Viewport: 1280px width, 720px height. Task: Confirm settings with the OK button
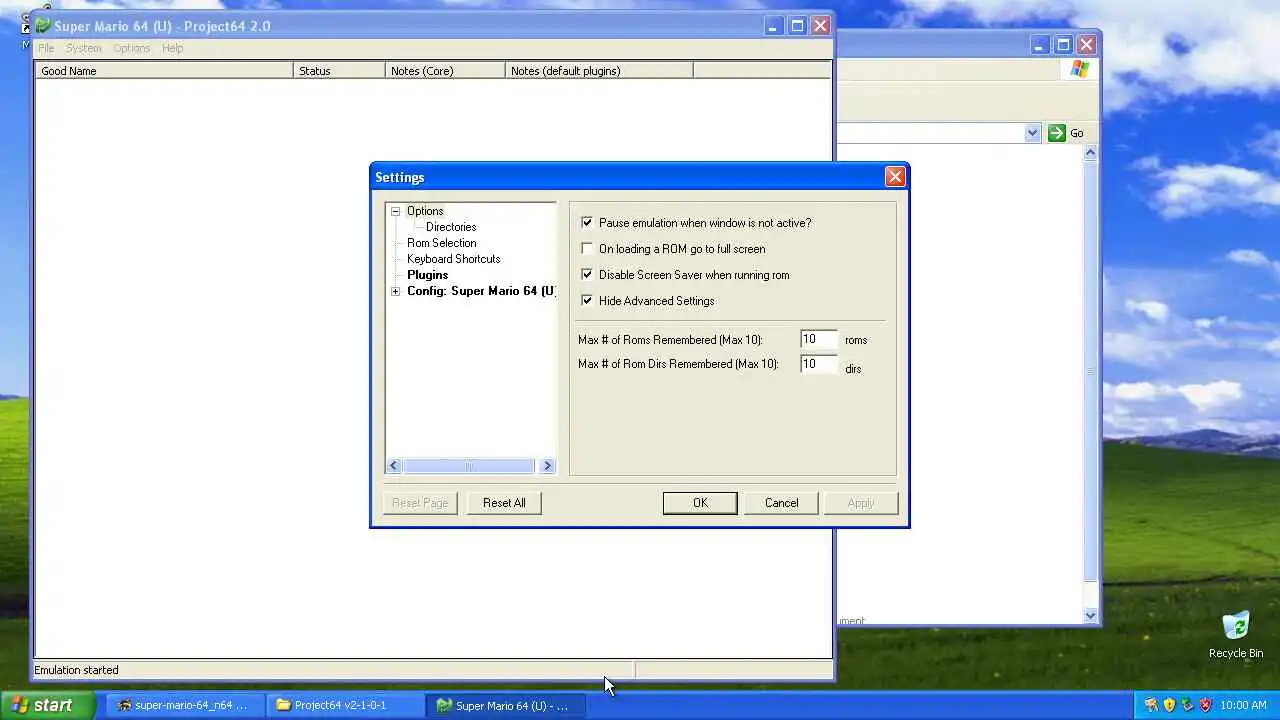coord(700,503)
